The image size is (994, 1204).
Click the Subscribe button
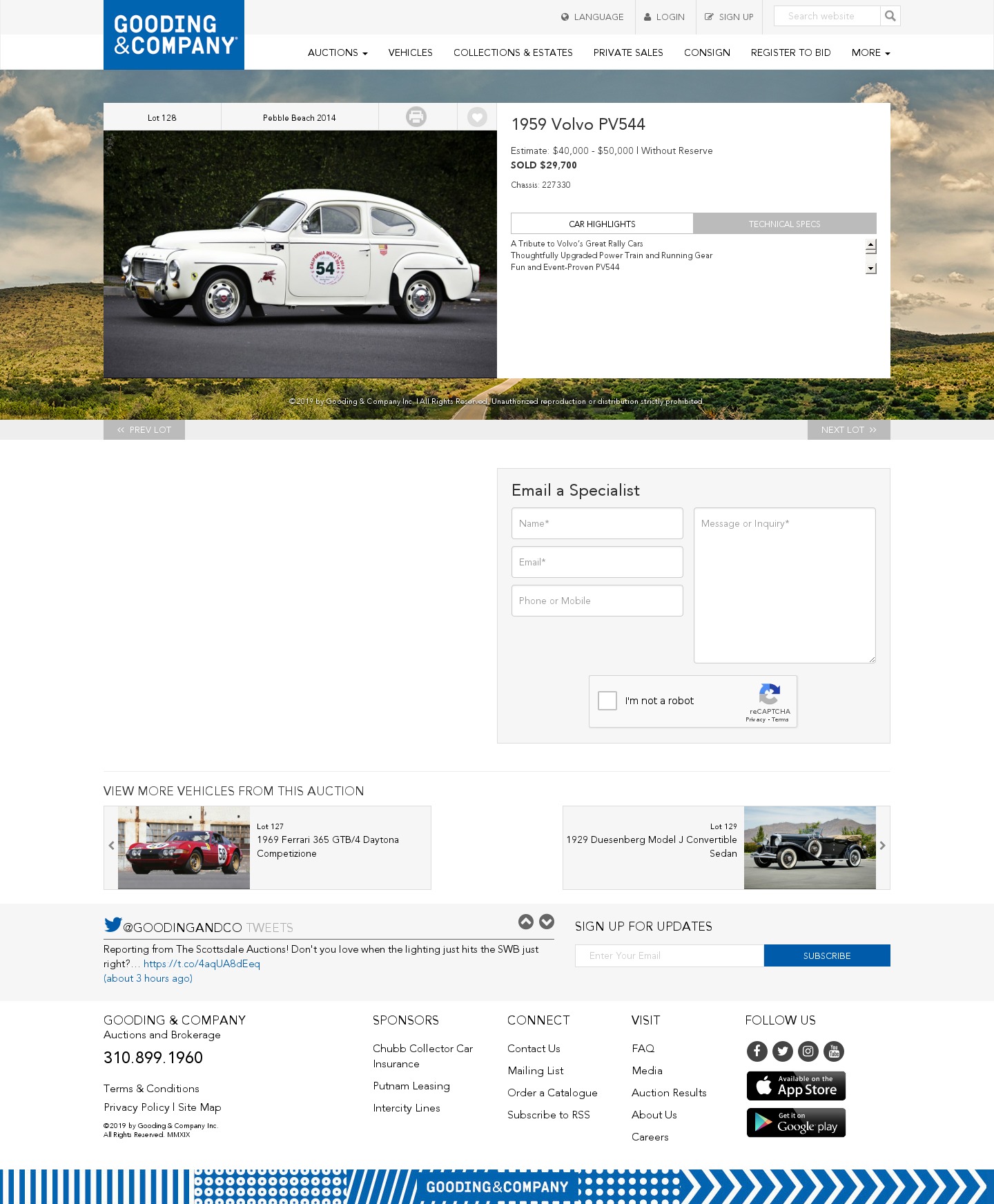click(x=827, y=955)
